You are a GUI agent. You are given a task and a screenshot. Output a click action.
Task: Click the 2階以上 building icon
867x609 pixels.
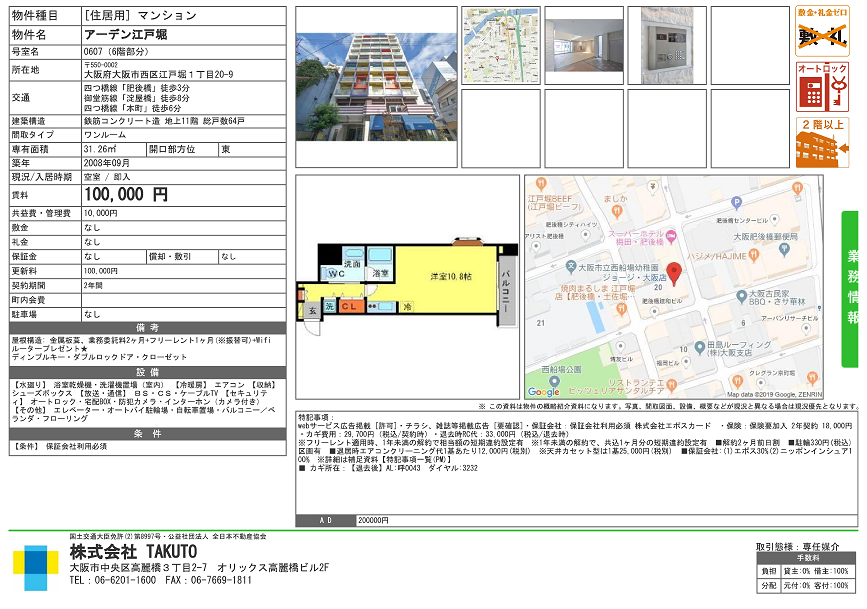click(821, 143)
